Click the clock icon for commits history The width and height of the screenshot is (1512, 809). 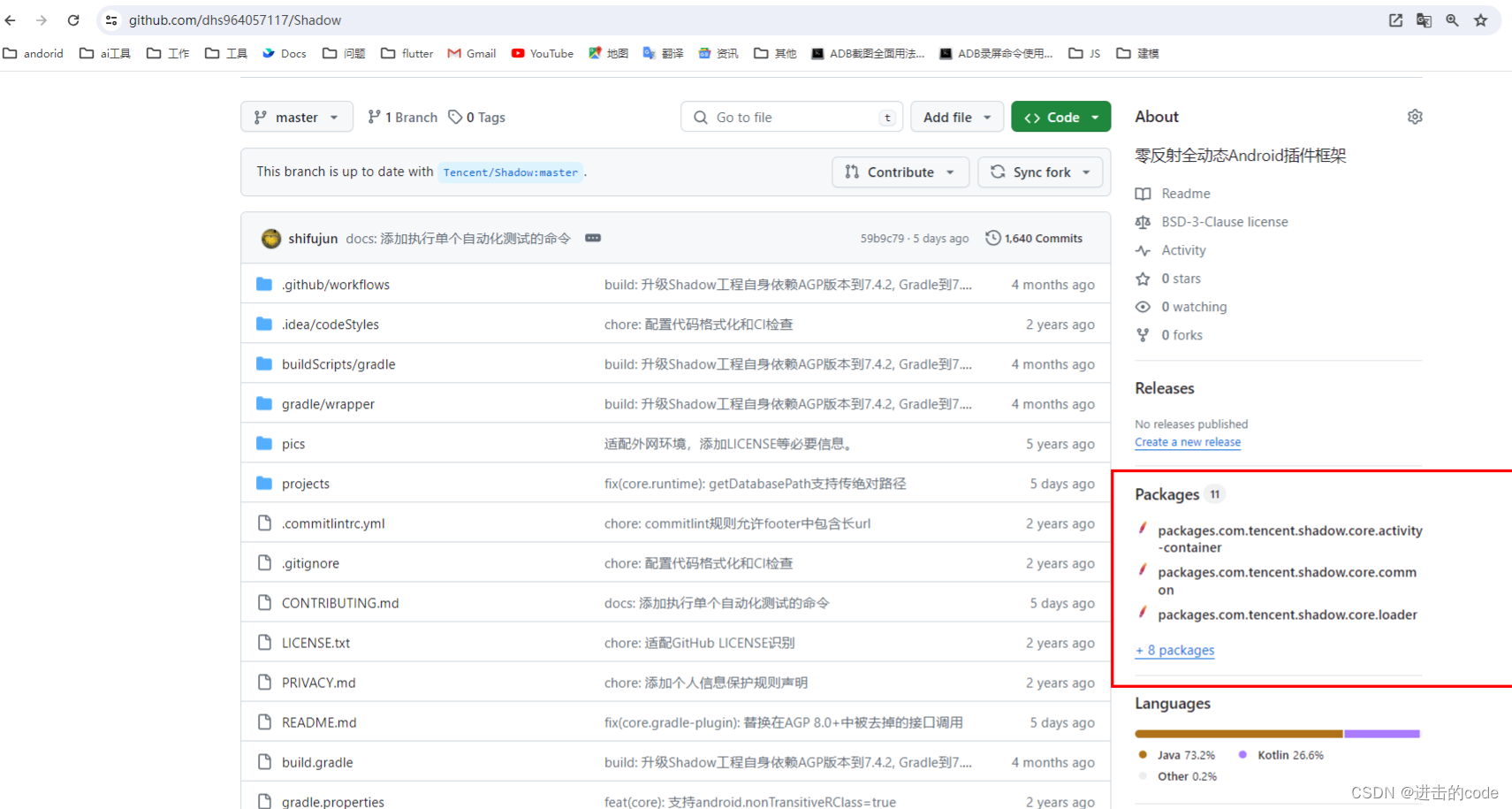click(993, 238)
